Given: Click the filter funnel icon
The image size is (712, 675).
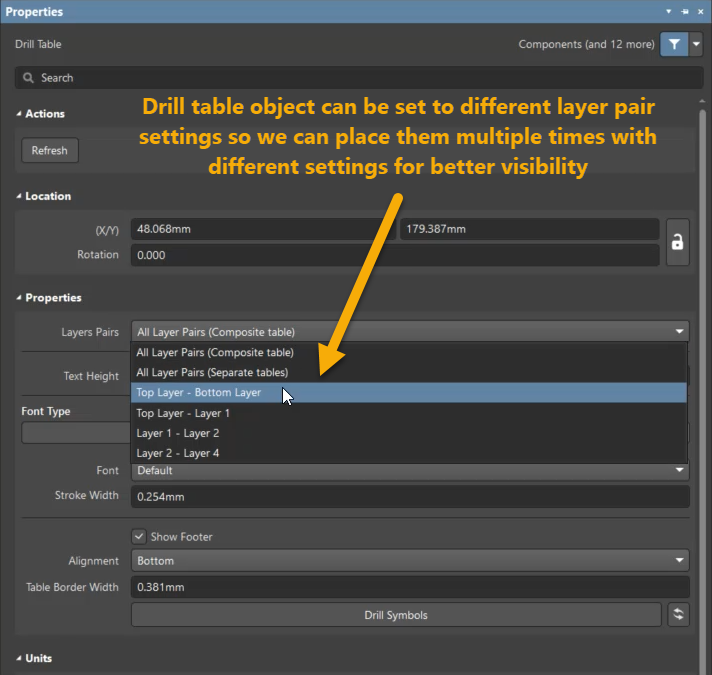Looking at the screenshot, I should point(674,44).
